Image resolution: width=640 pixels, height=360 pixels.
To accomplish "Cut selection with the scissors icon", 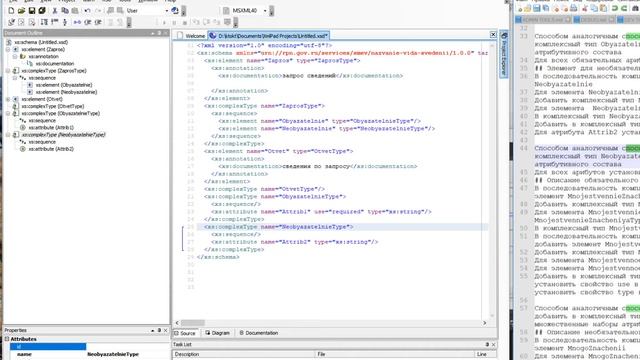I will pos(55,11).
